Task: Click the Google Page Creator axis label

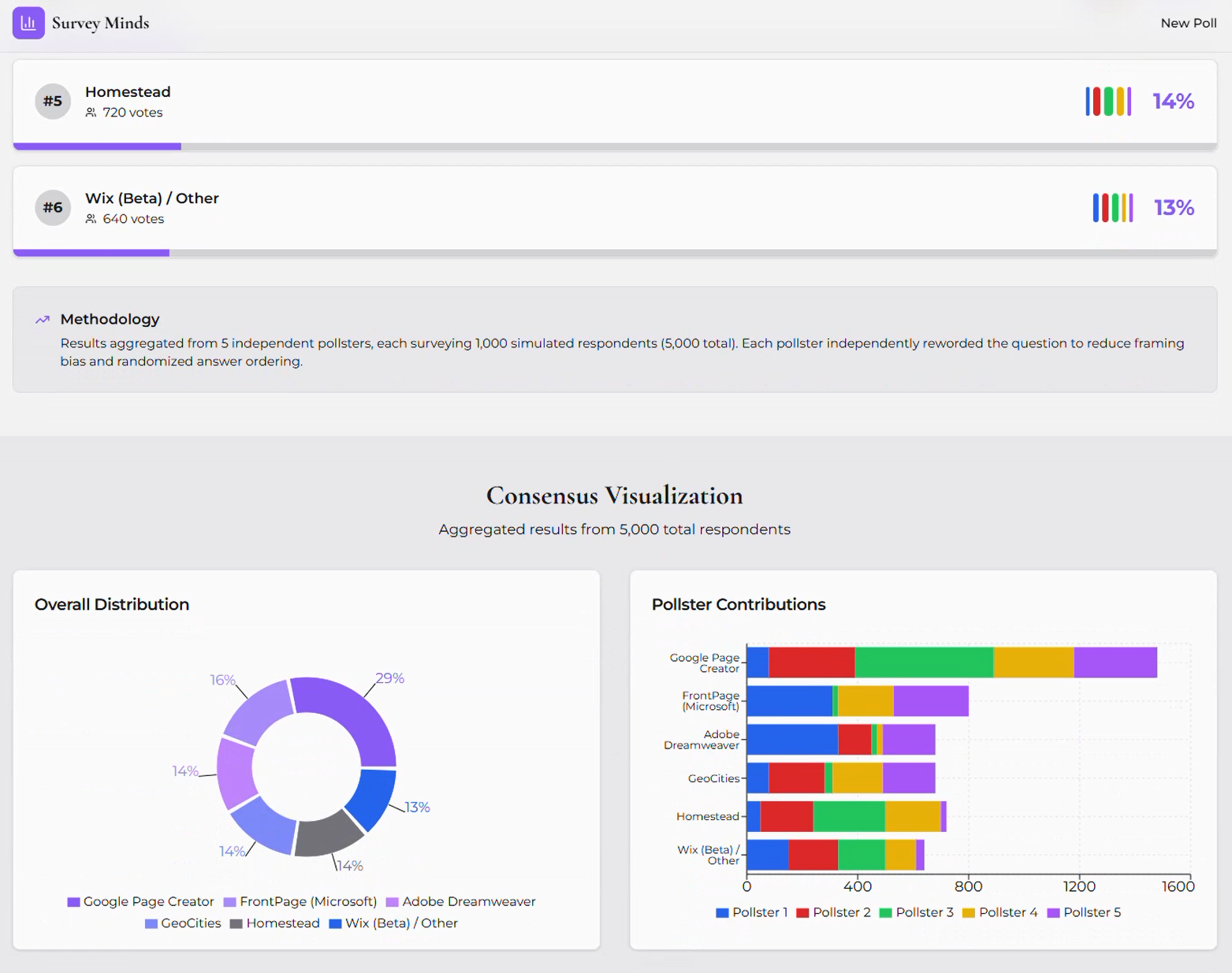Action: point(705,663)
